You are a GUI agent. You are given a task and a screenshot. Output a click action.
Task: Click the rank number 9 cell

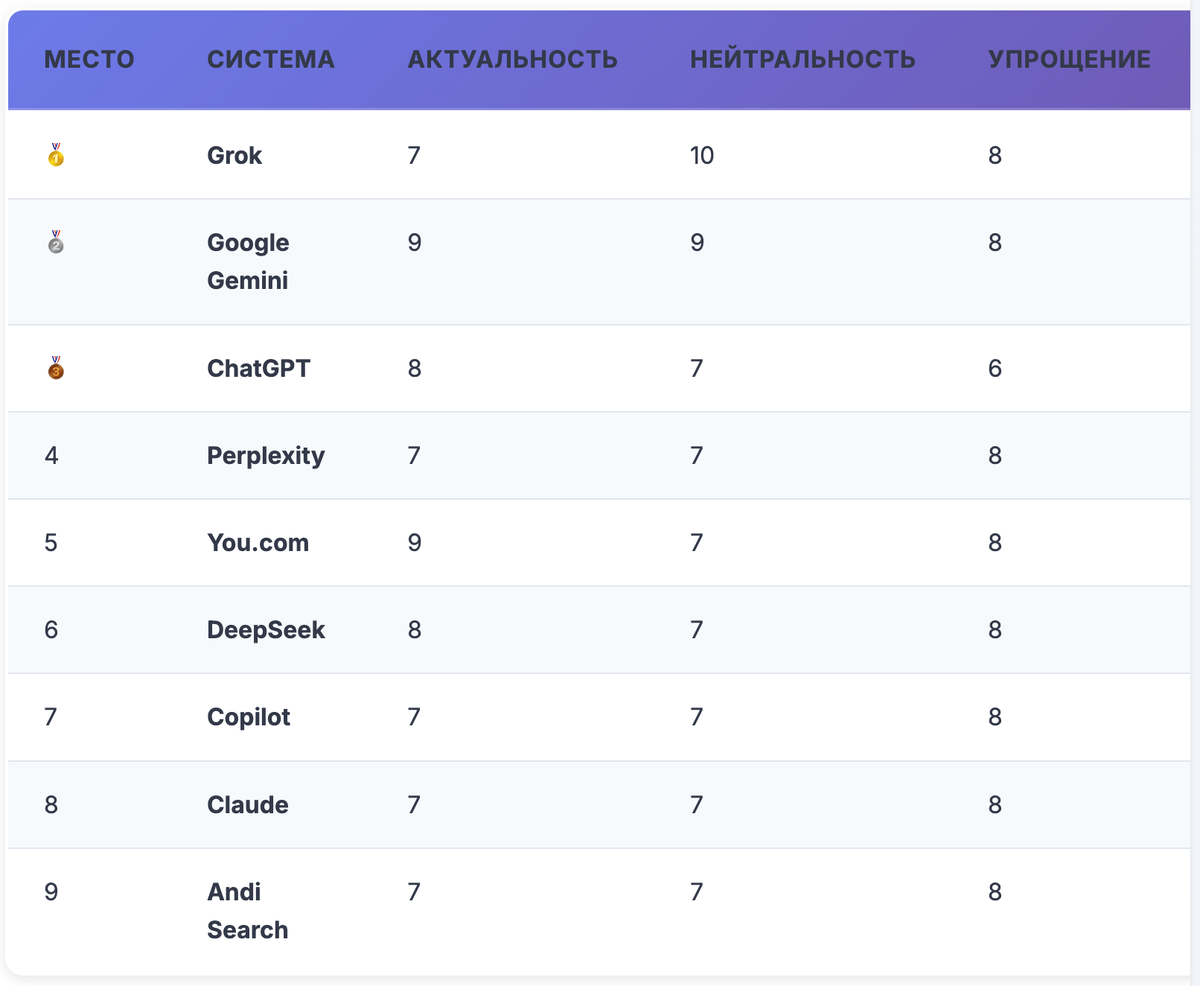click(x=51, y=892)
